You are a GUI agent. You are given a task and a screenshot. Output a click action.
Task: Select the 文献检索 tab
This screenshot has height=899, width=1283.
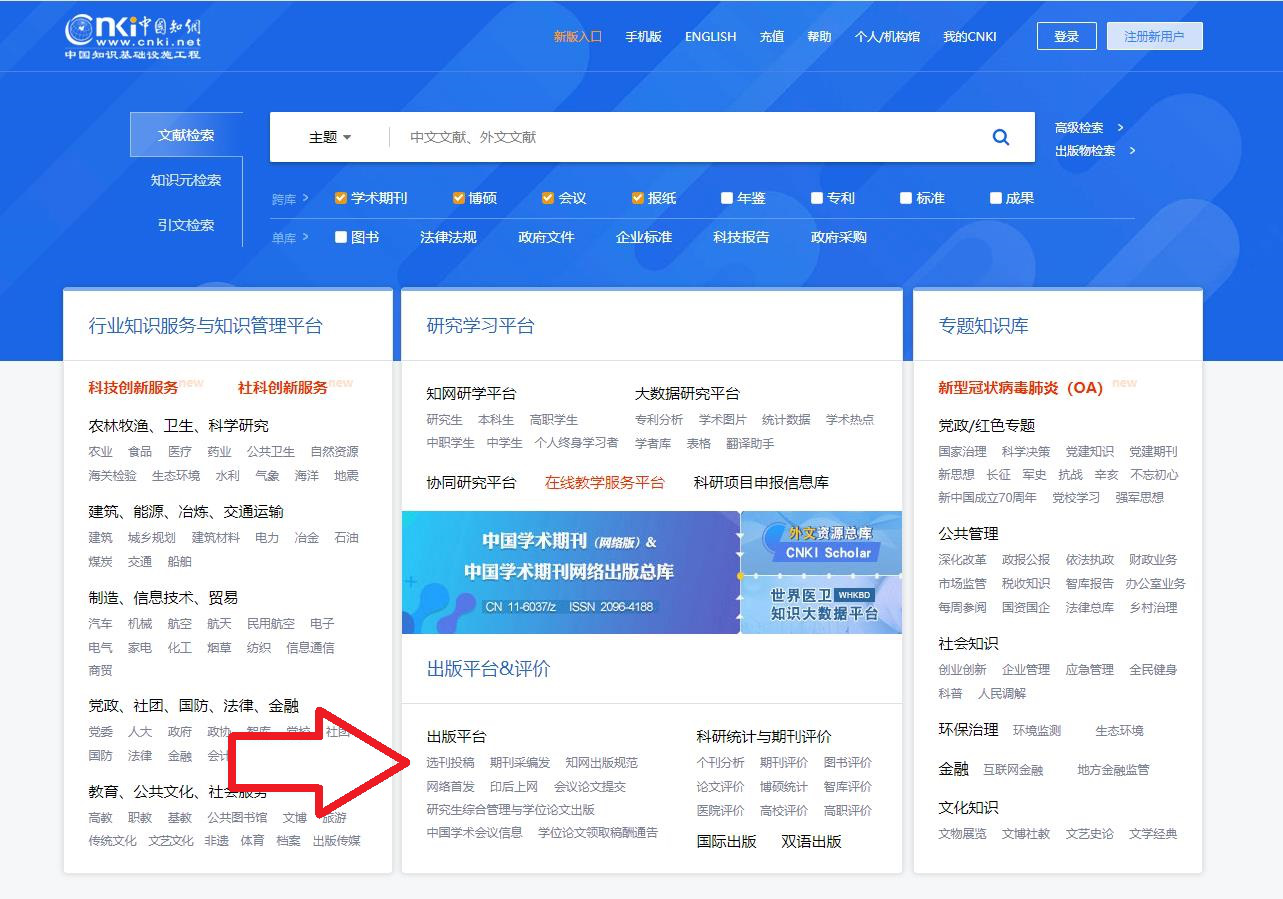[186, 135]
